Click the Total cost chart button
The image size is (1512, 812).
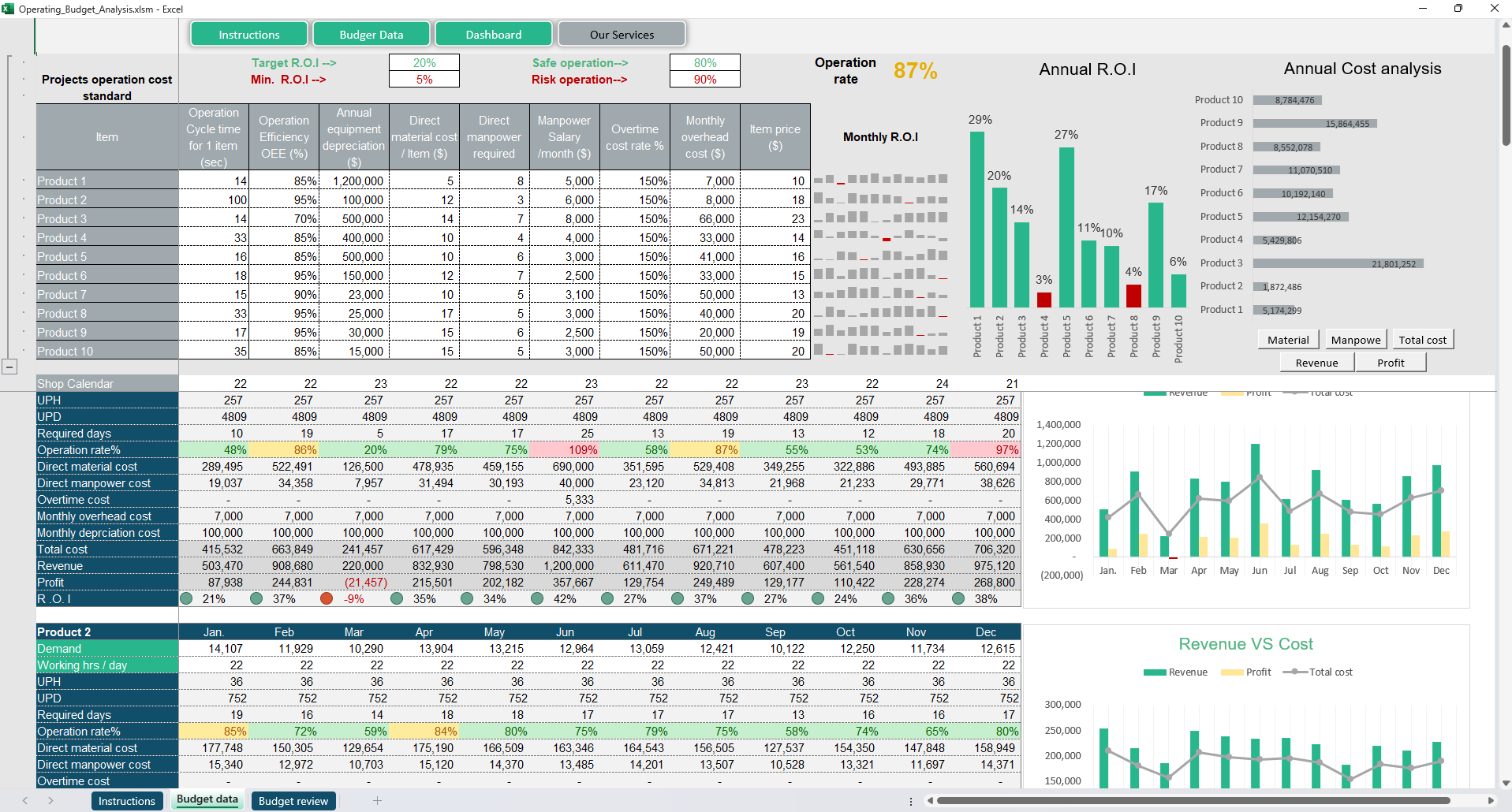click(1422, 340)
